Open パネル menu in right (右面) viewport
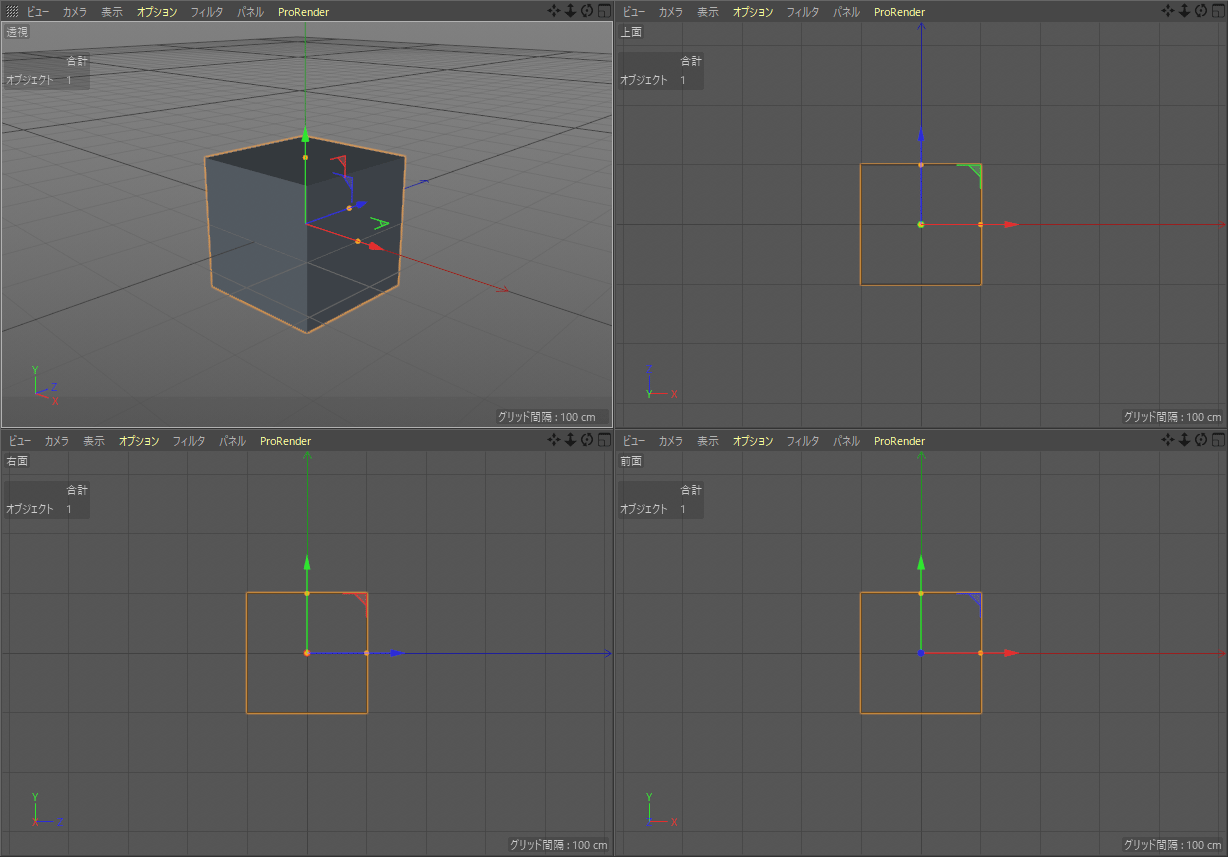This screenshot has width=1228, height=857. click(233, 441)
